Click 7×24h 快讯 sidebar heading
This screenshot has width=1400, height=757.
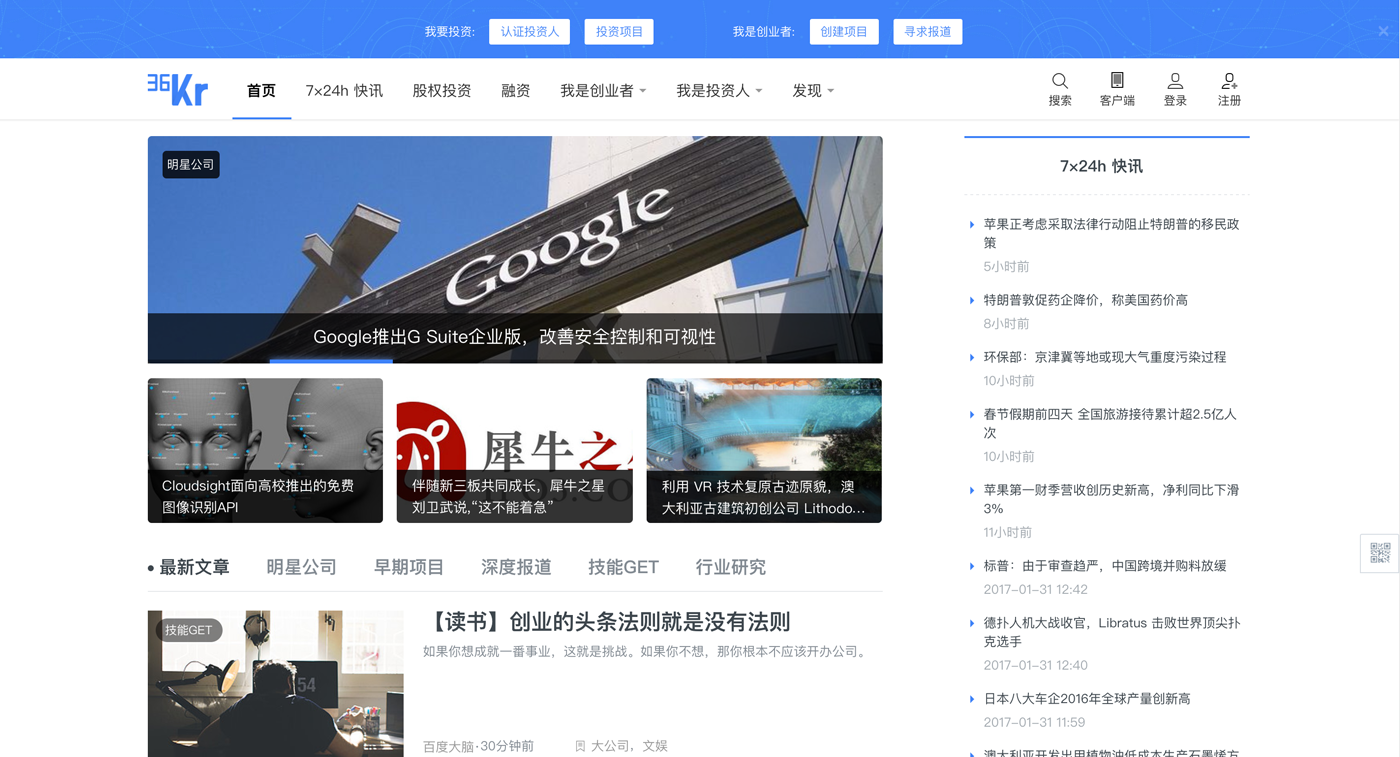click(x=1101, y=166)
